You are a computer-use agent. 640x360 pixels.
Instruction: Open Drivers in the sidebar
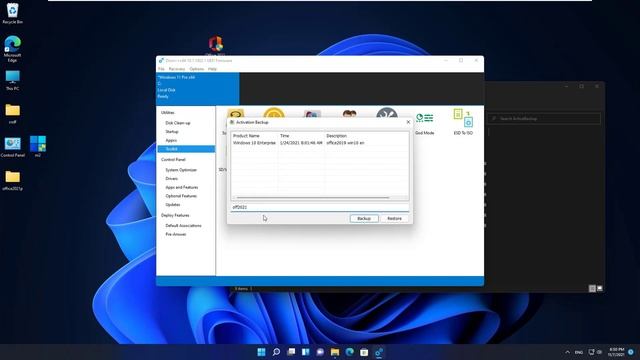[x=171, y=178]
